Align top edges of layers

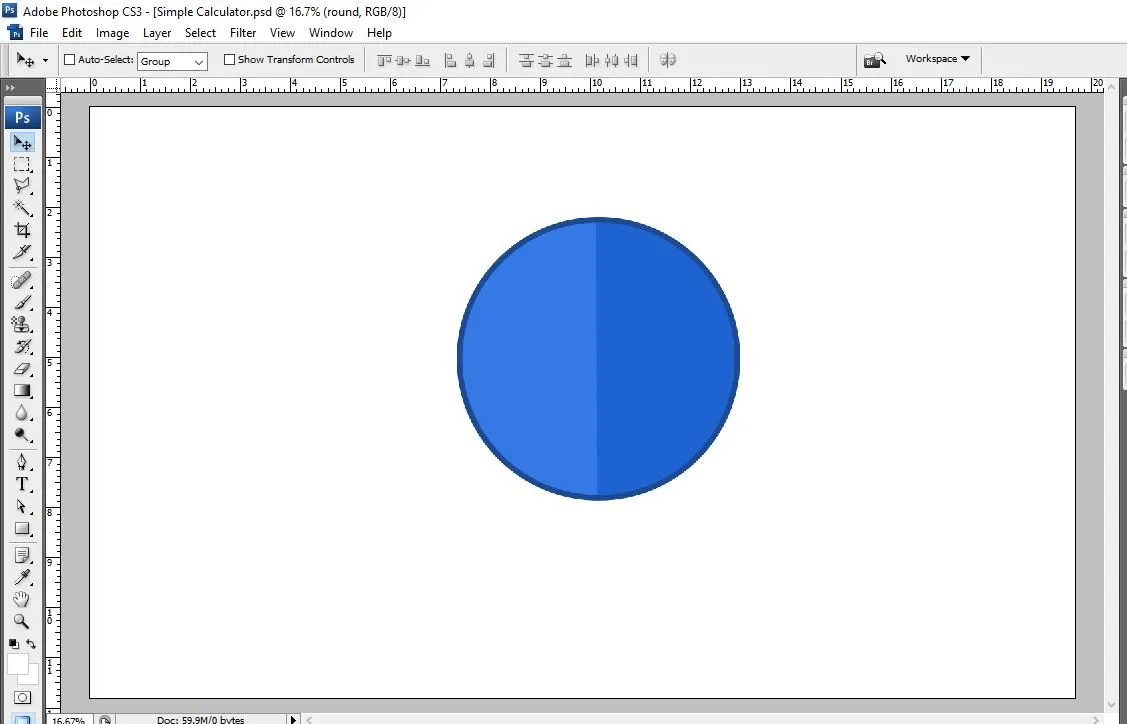click(x=385, y=60)
